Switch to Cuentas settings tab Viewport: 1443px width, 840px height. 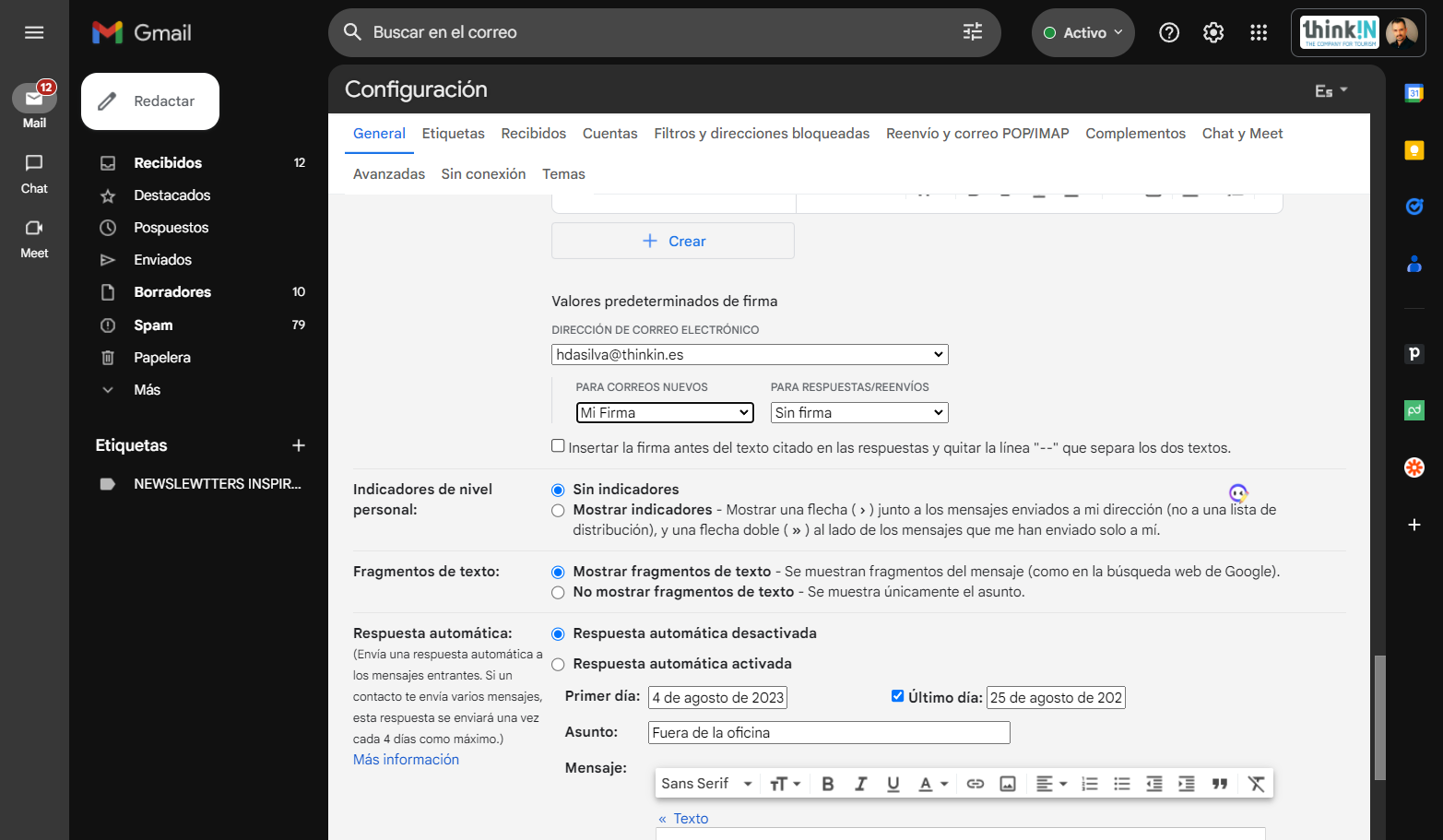609,134
